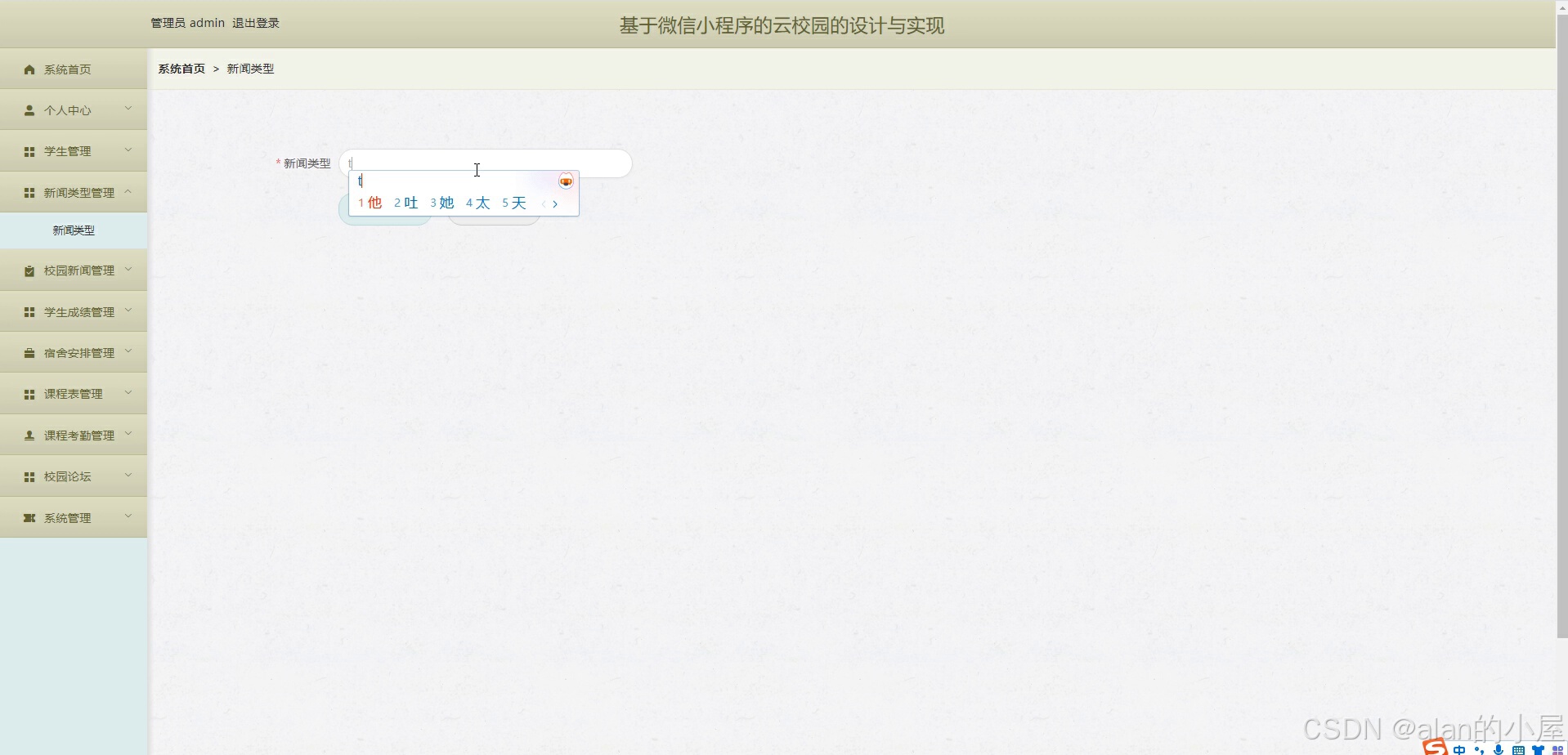Click the 管理员 admin label
This screenshot has width=1568, height=755.
(187, 23)
